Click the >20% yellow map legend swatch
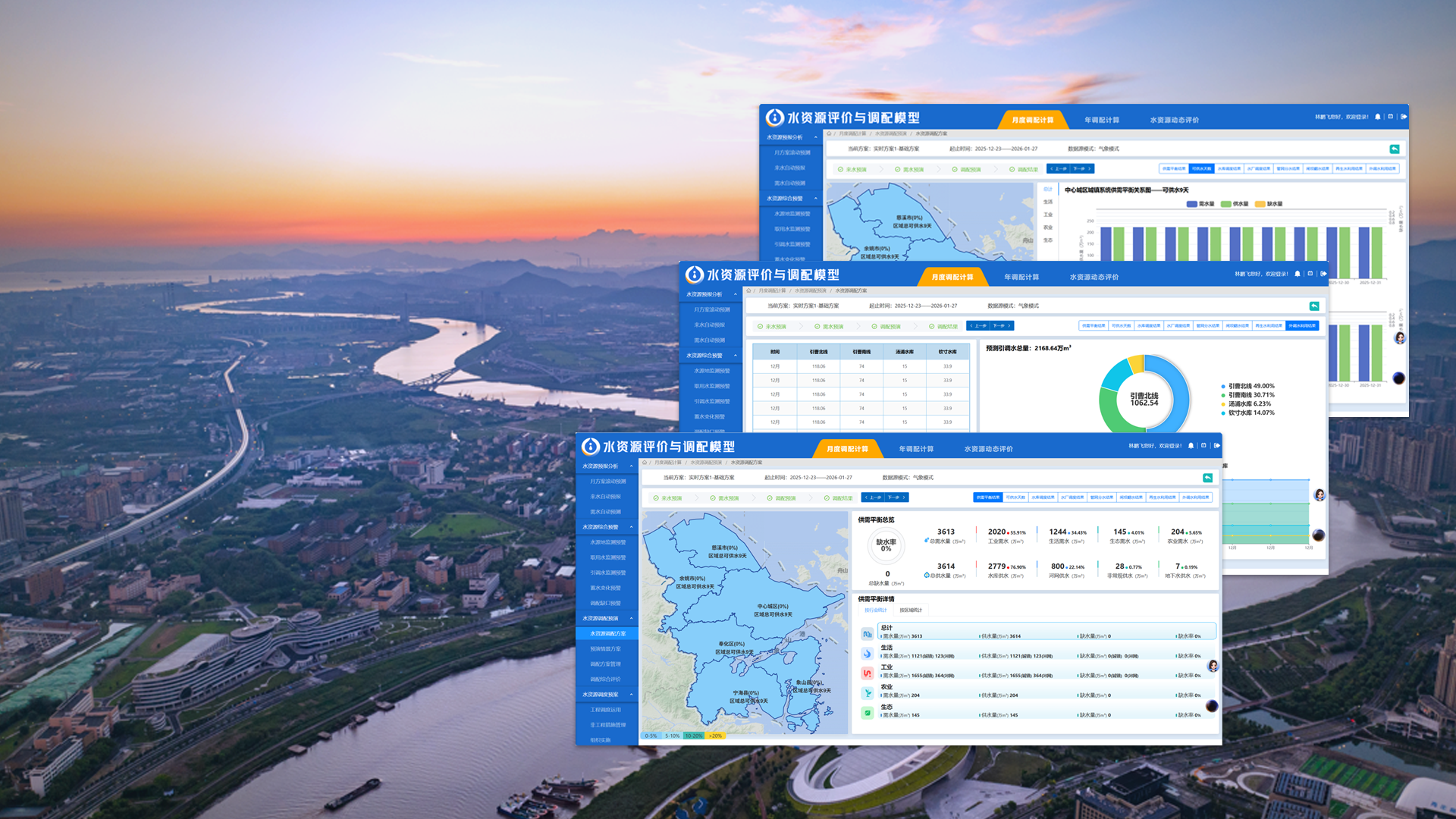 coord(715,736)
